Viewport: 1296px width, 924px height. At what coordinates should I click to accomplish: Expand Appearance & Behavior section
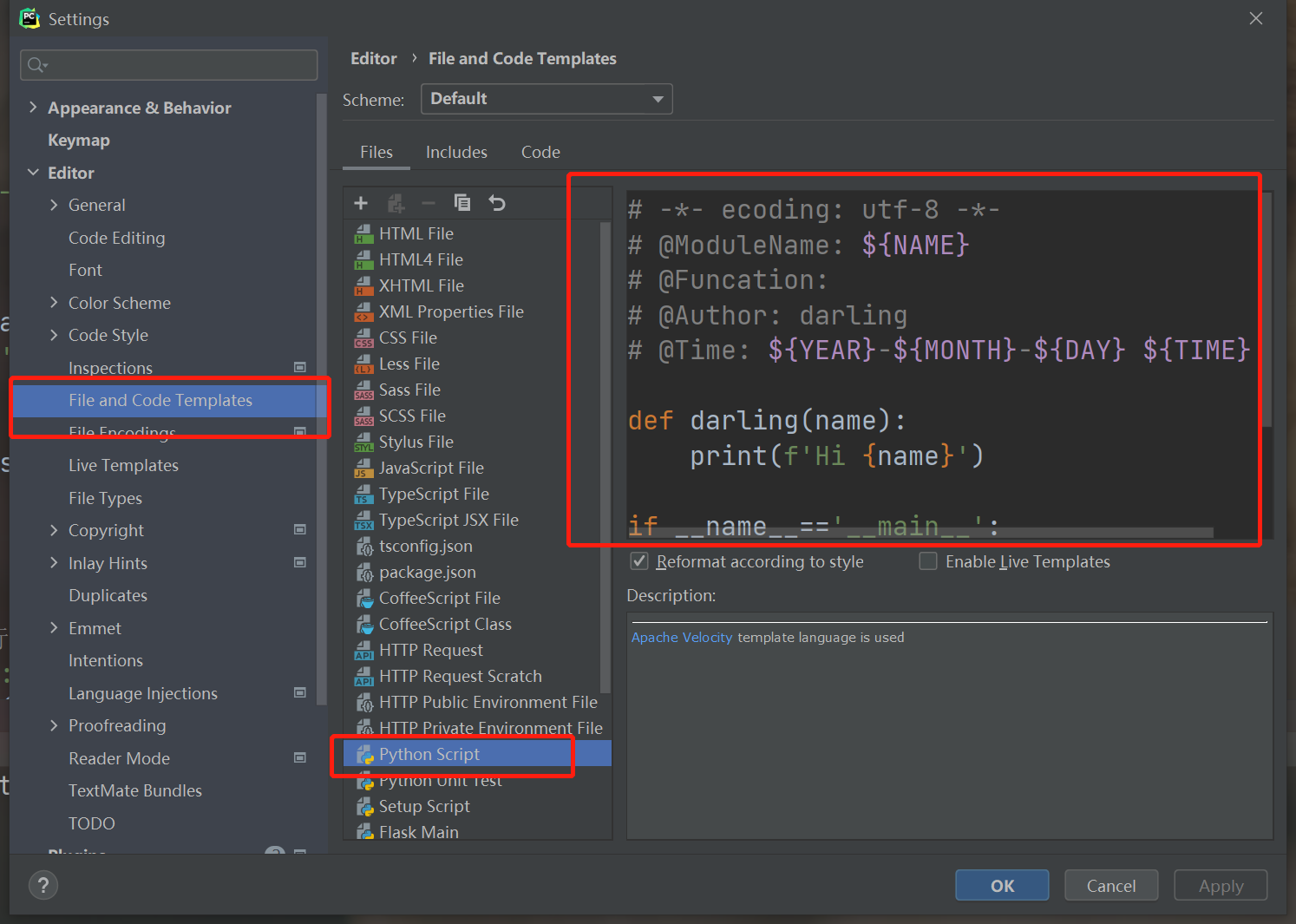pyautogui.click(x=33, y=107)
